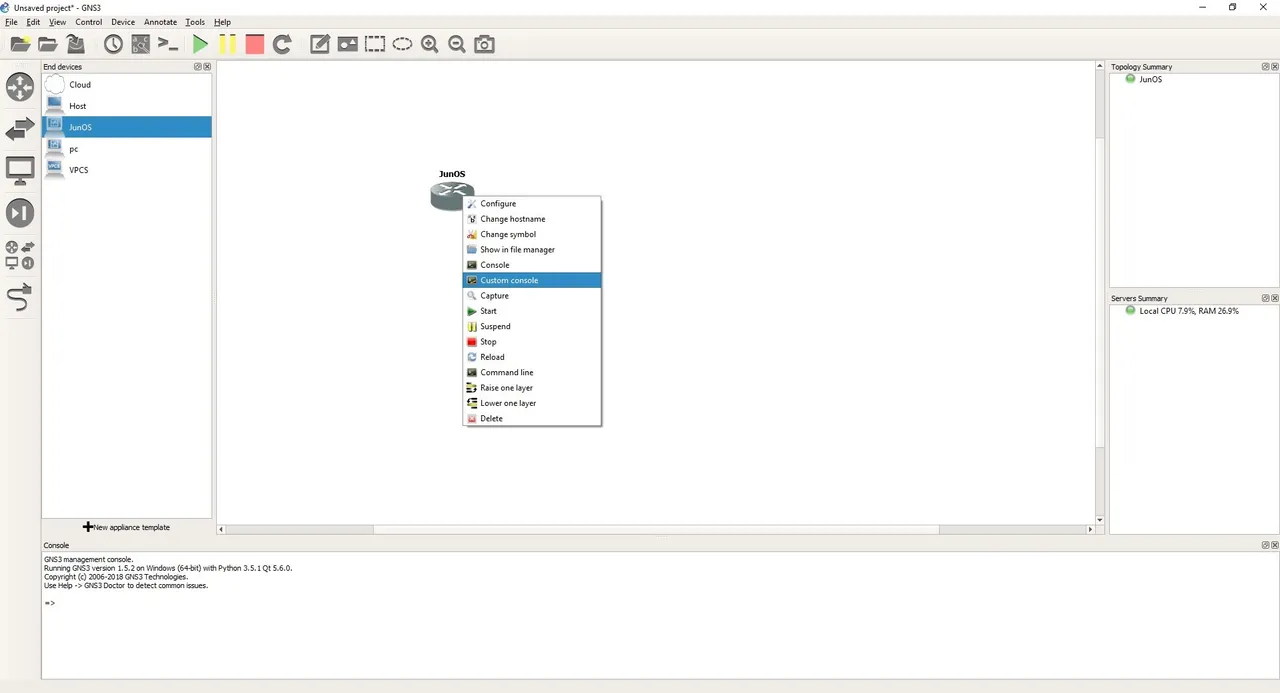The image size is (1280, 693).
Task: Open the Control menu
Action: click(x=89, y=22)
